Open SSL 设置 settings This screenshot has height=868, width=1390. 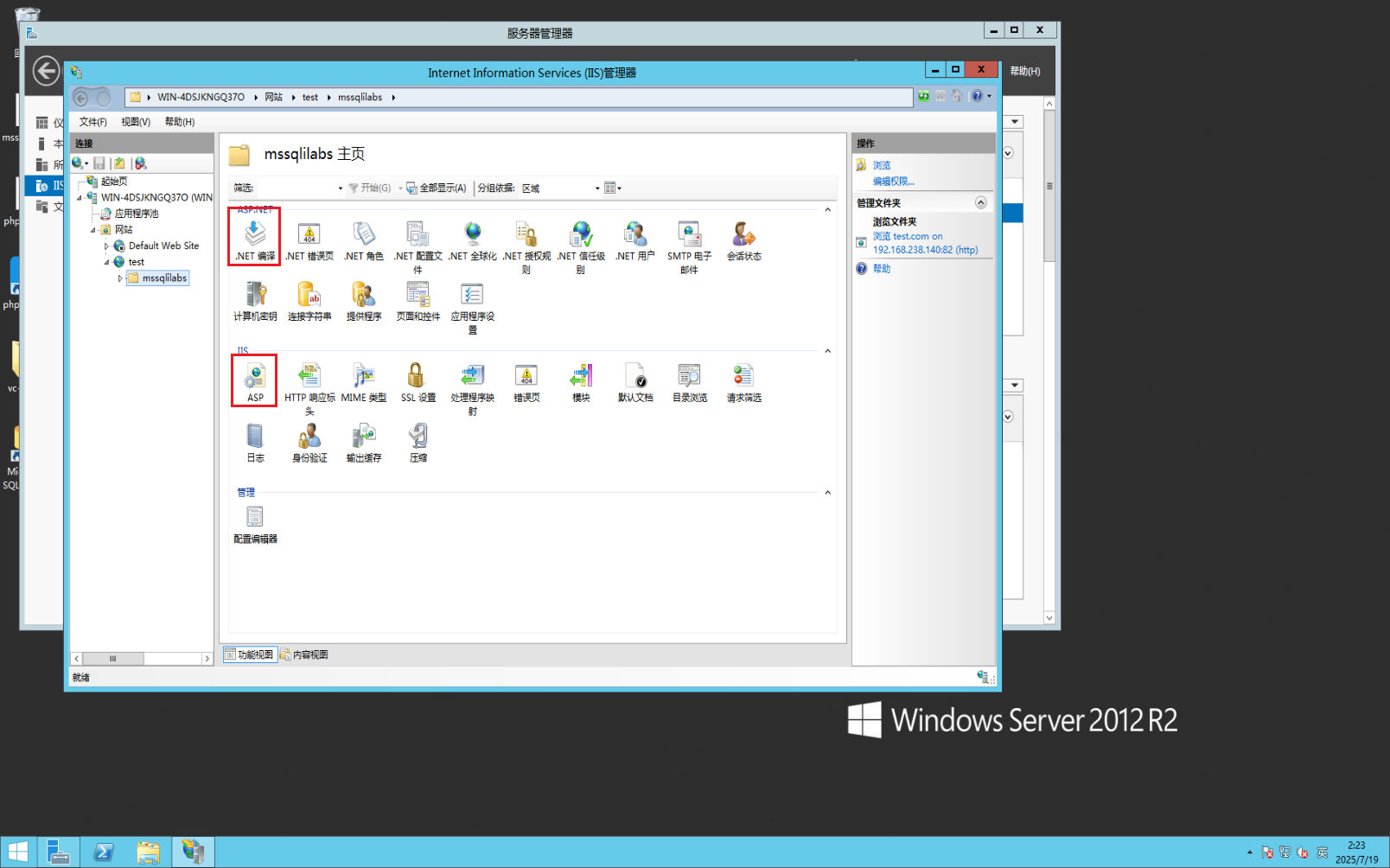[418, 380]
